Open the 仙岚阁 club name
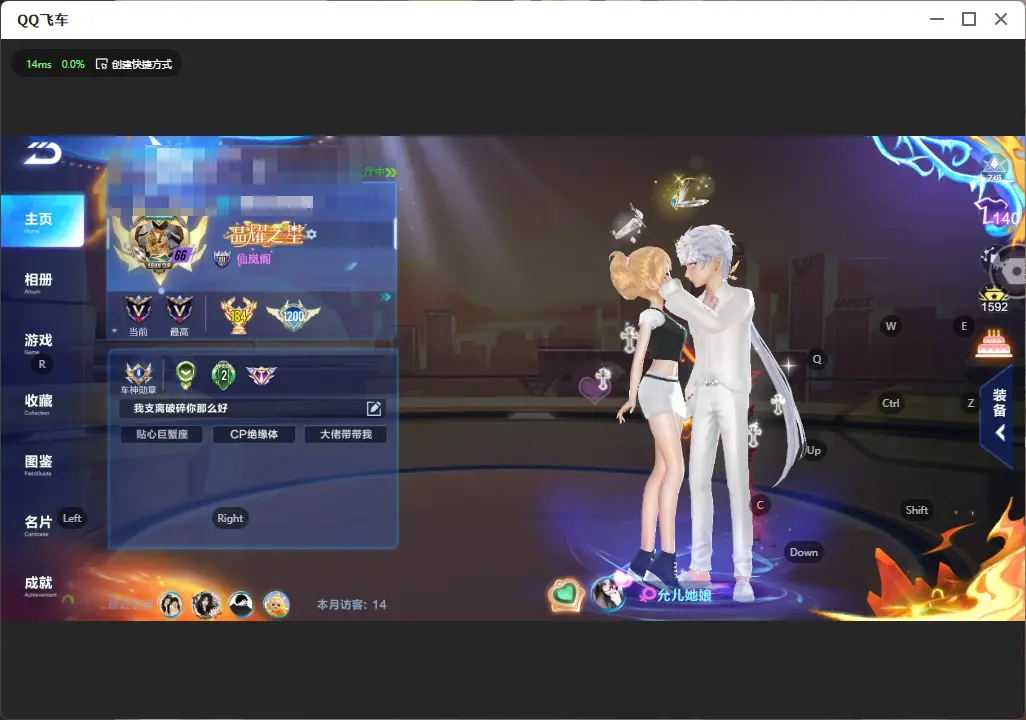 click(x=254, y=259)
